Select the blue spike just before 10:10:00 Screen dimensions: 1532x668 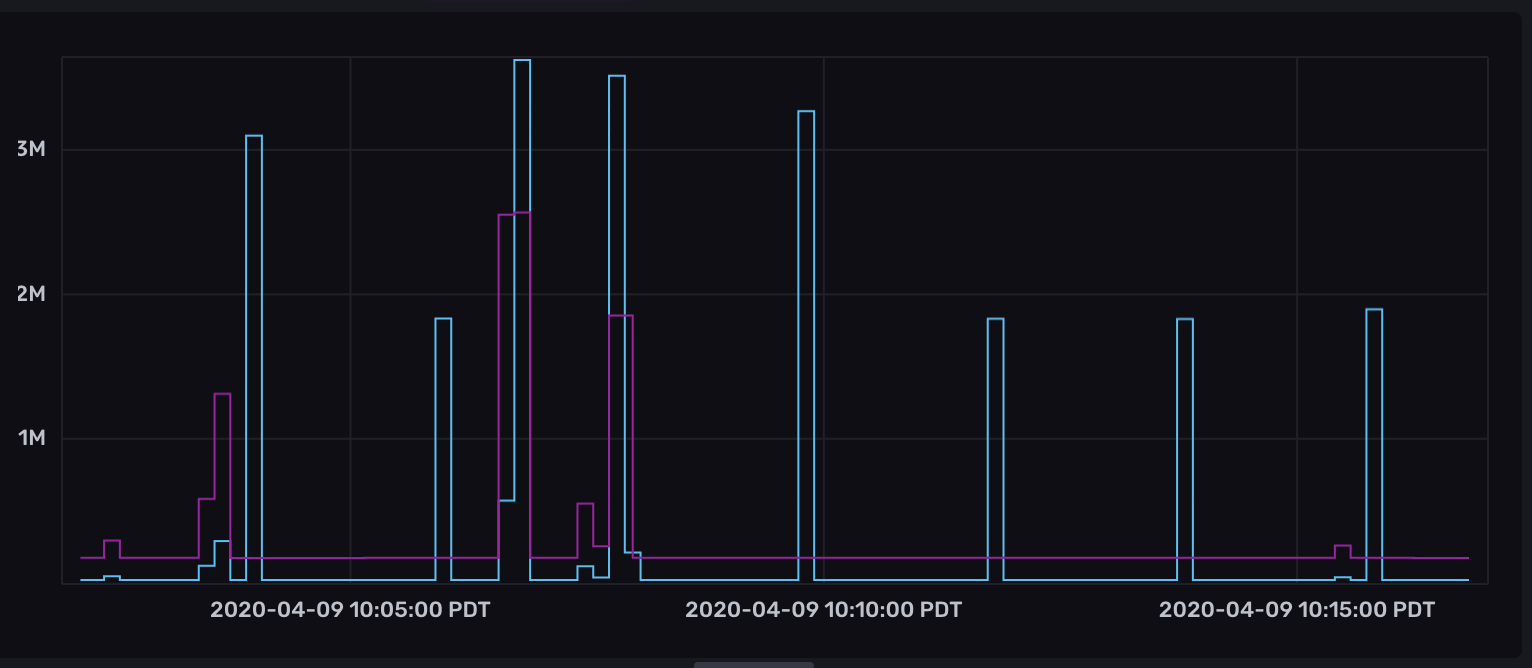pos(806,112)
